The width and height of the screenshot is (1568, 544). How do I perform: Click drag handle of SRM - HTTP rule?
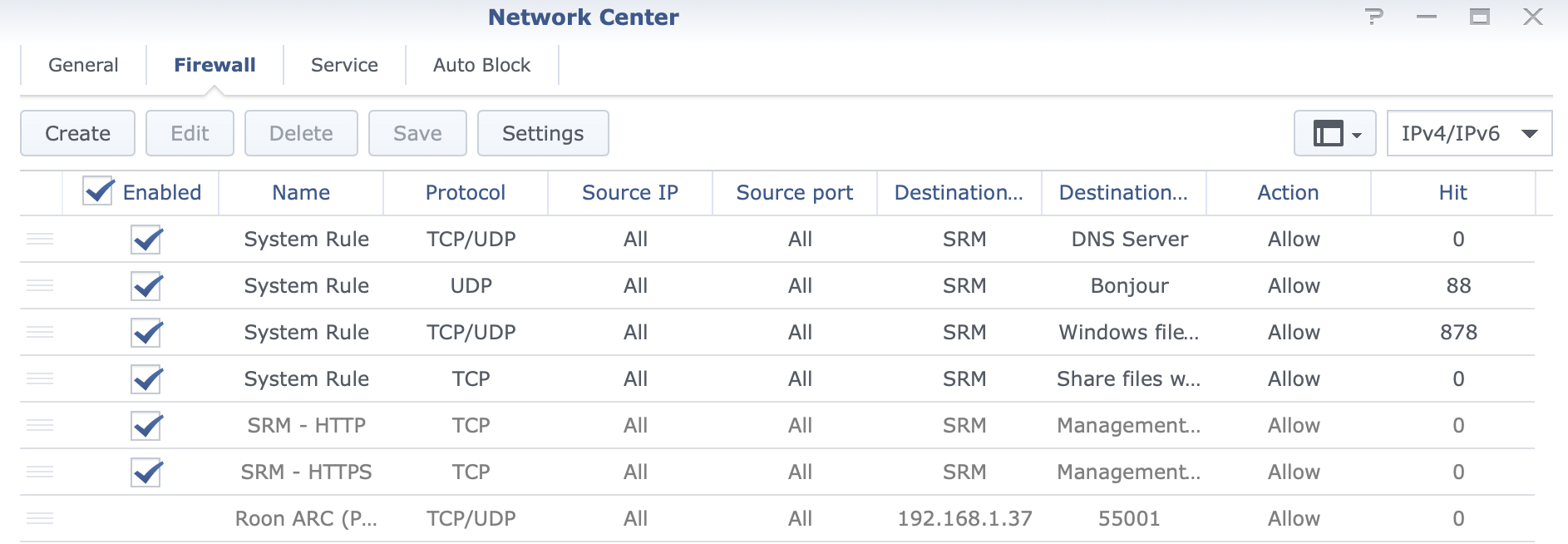point(40,426)
